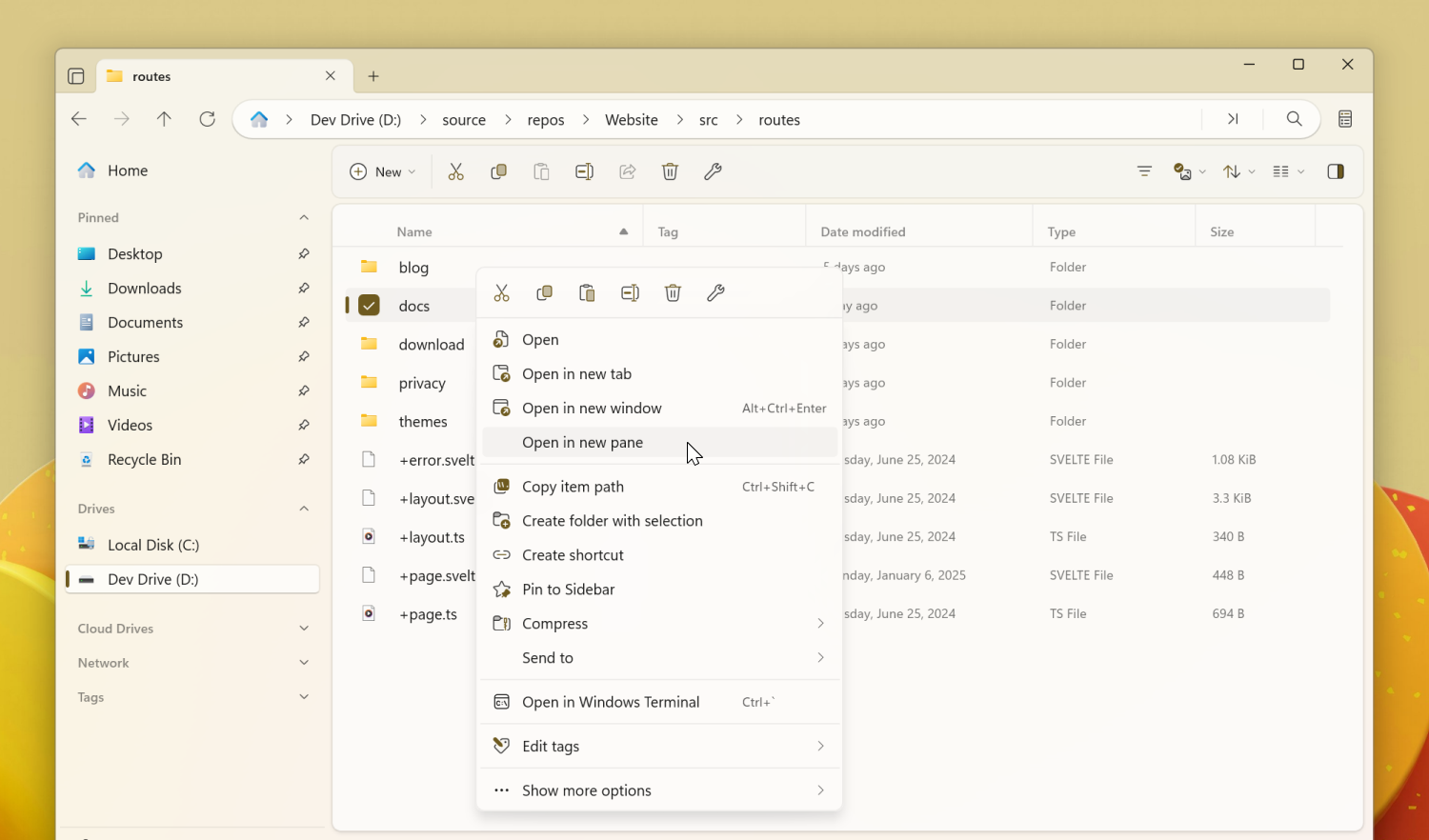Screen dimensions: 1429x840
Task: Click the filter icon above the file list
Action: 1143,171
